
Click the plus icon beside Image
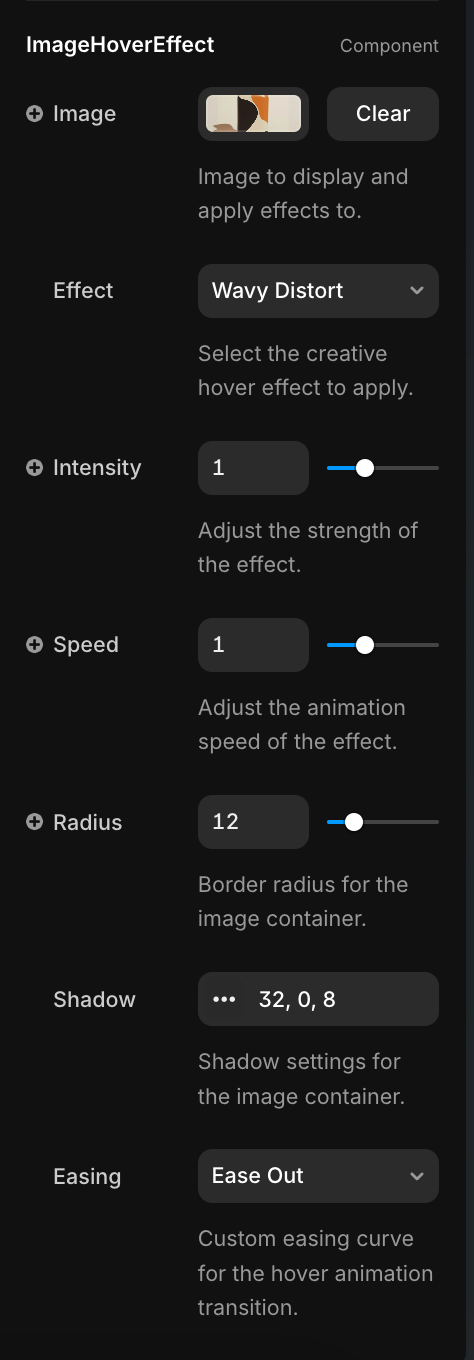coord(34,114)
